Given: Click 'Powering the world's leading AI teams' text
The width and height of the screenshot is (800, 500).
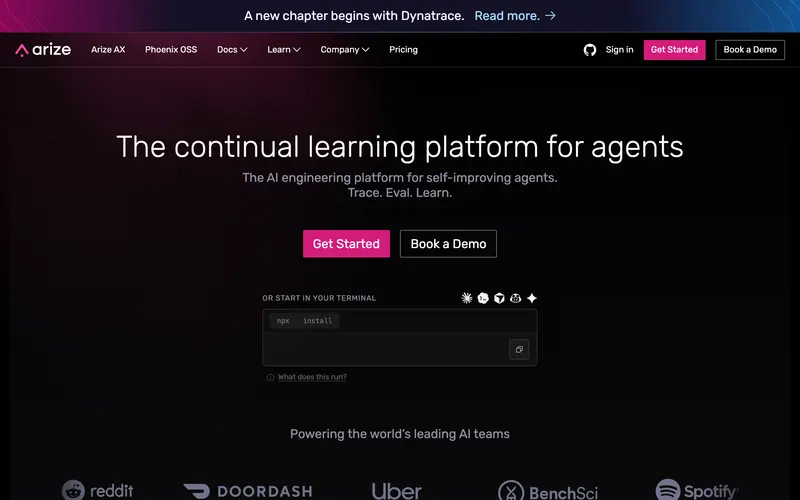Looking at the screenshot, I should [x=400, y=434].
